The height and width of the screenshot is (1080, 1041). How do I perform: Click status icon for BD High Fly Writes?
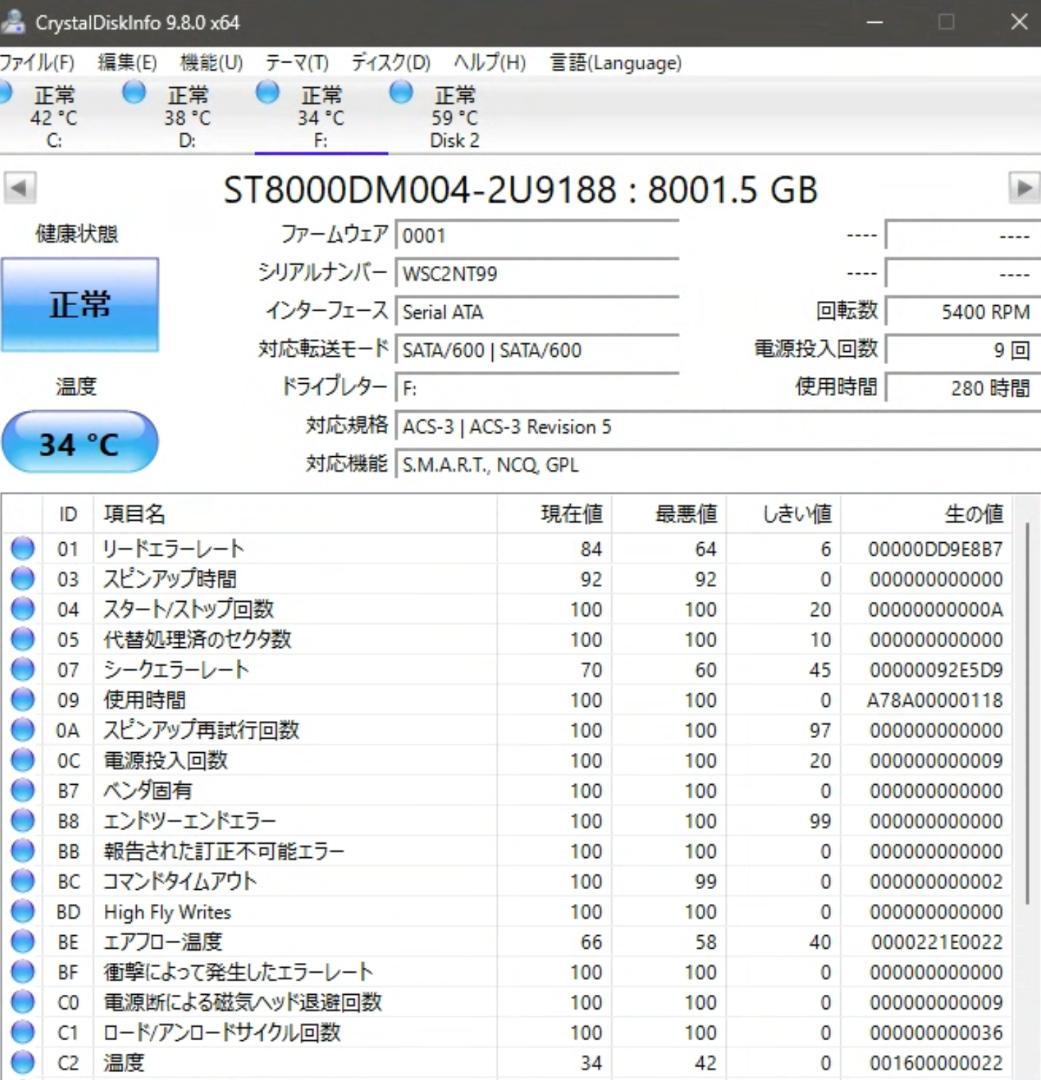coord(23,912)
